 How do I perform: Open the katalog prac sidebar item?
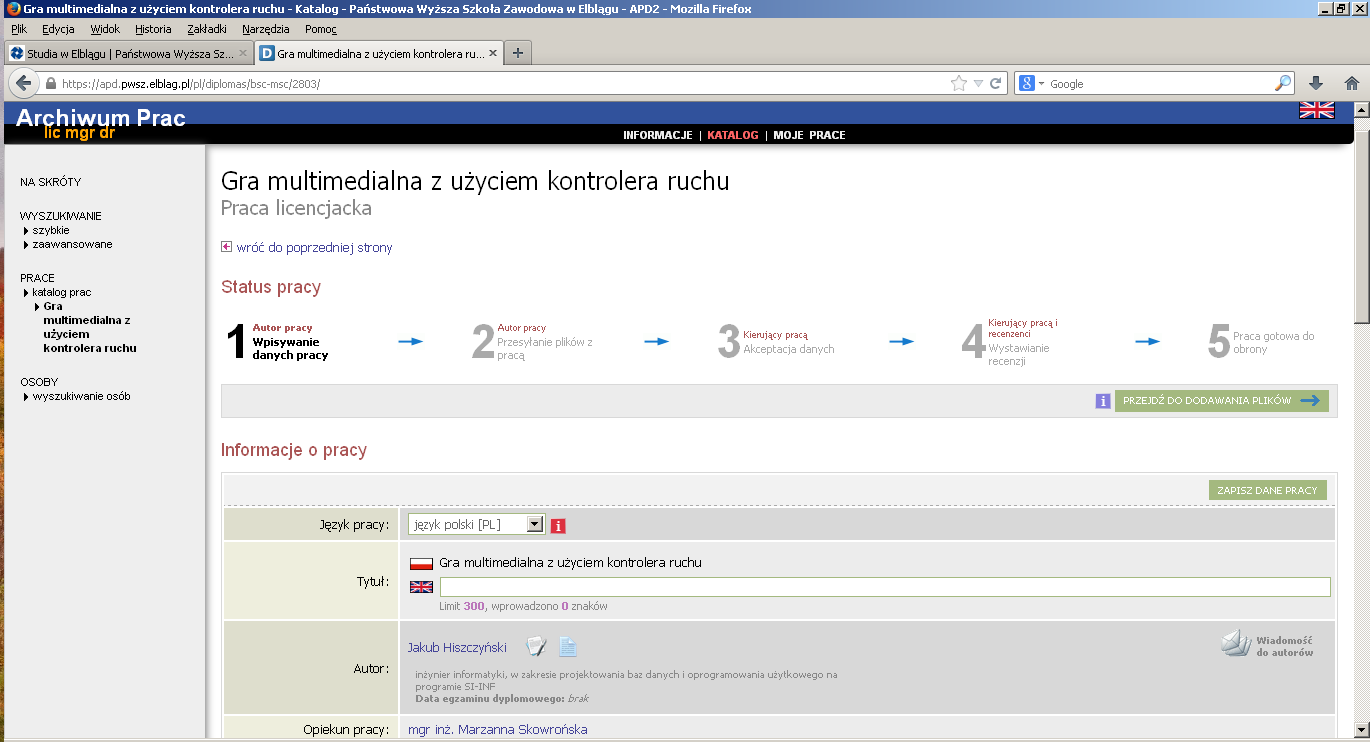point(61,292)
